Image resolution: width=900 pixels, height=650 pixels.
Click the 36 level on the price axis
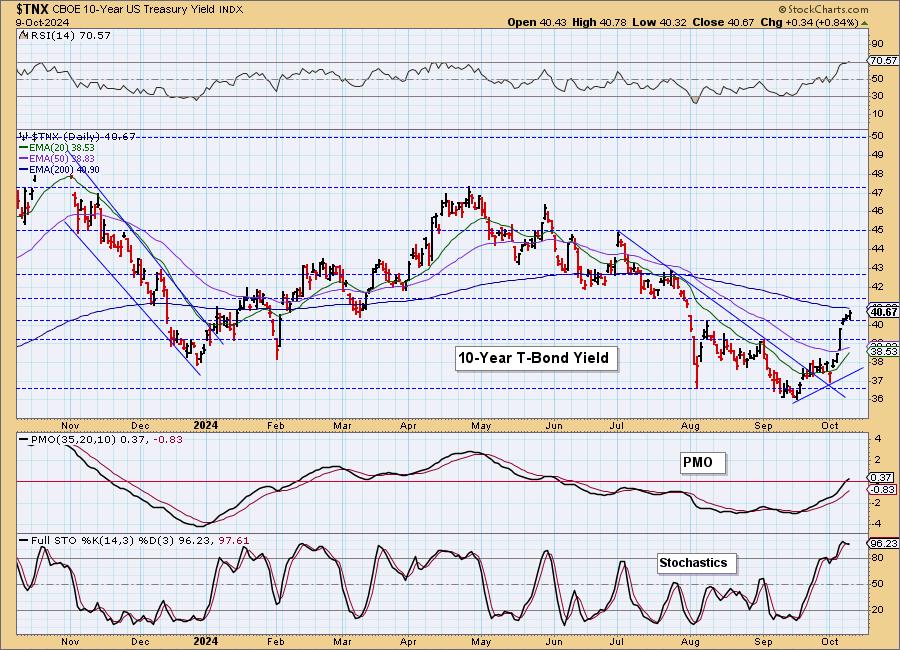pos(878,398)
